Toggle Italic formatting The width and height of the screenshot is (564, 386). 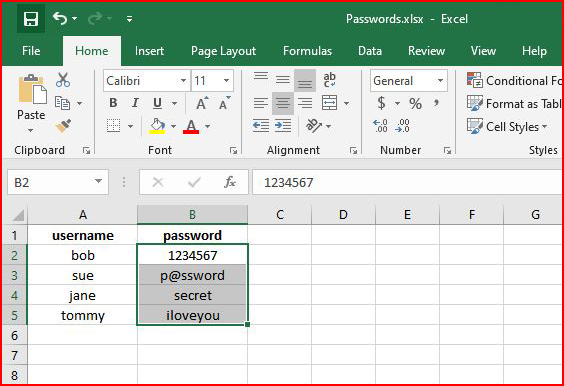[135, 103]
